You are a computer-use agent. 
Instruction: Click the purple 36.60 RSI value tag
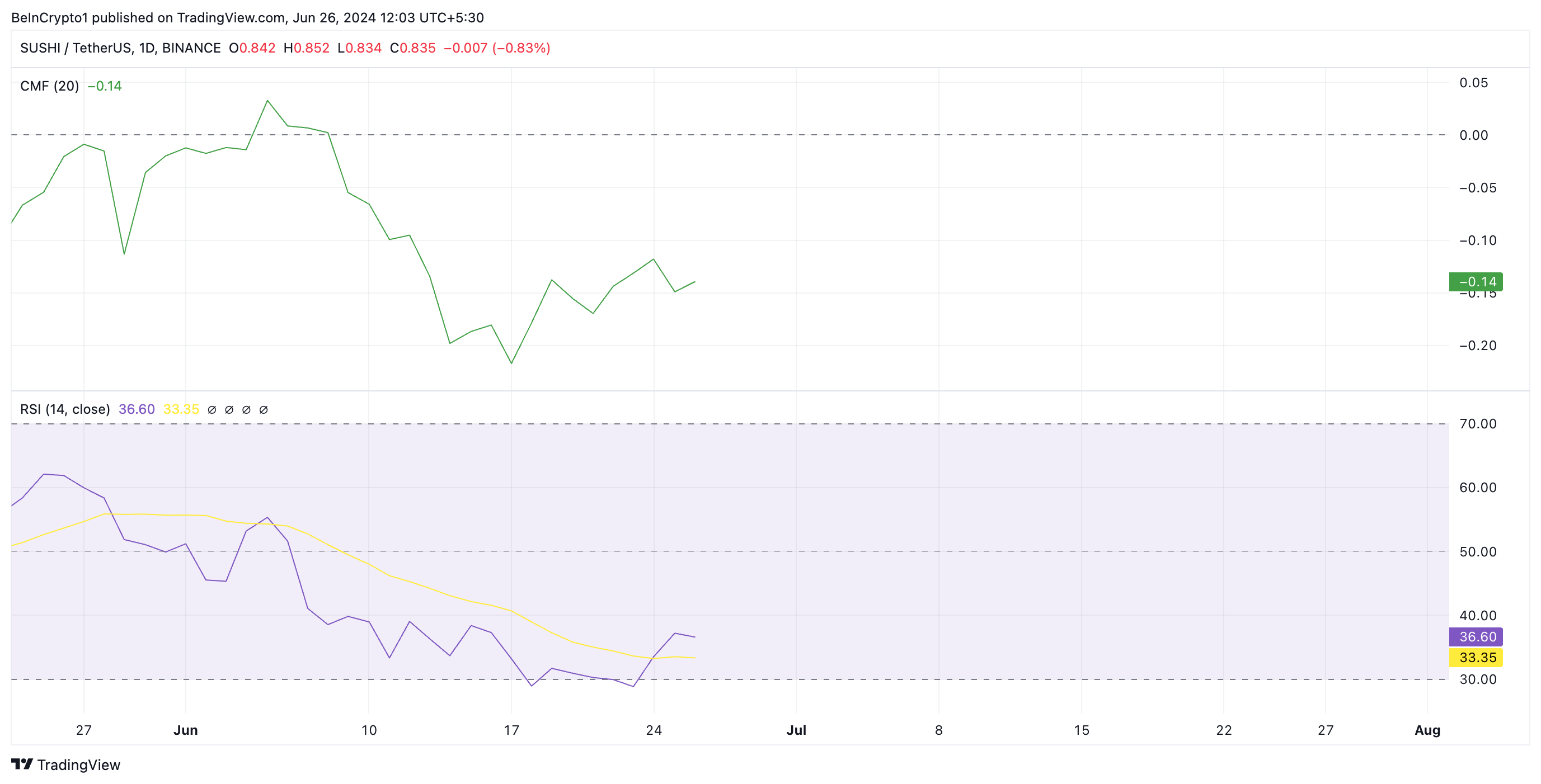1475,637
